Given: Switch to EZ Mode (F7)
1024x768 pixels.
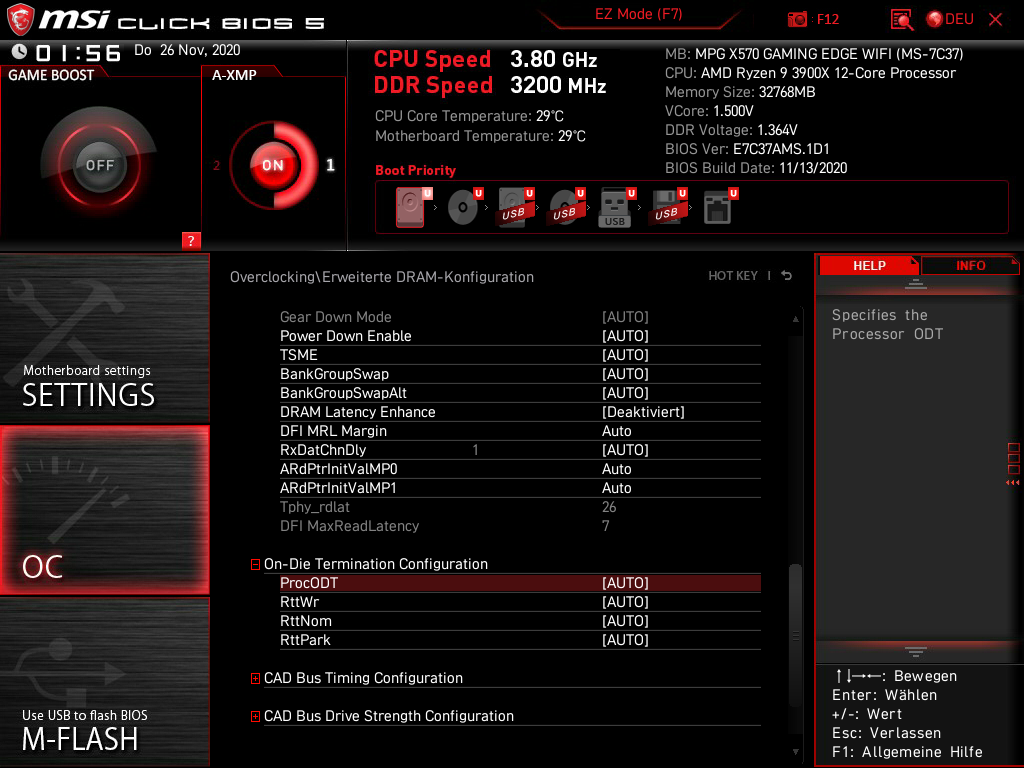Looking at the screenshot, I should point(639,14).
